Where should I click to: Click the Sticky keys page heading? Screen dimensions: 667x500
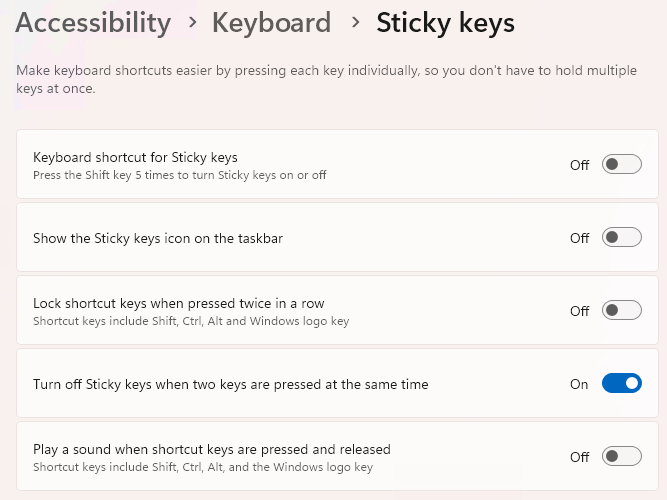pos(445,23)
